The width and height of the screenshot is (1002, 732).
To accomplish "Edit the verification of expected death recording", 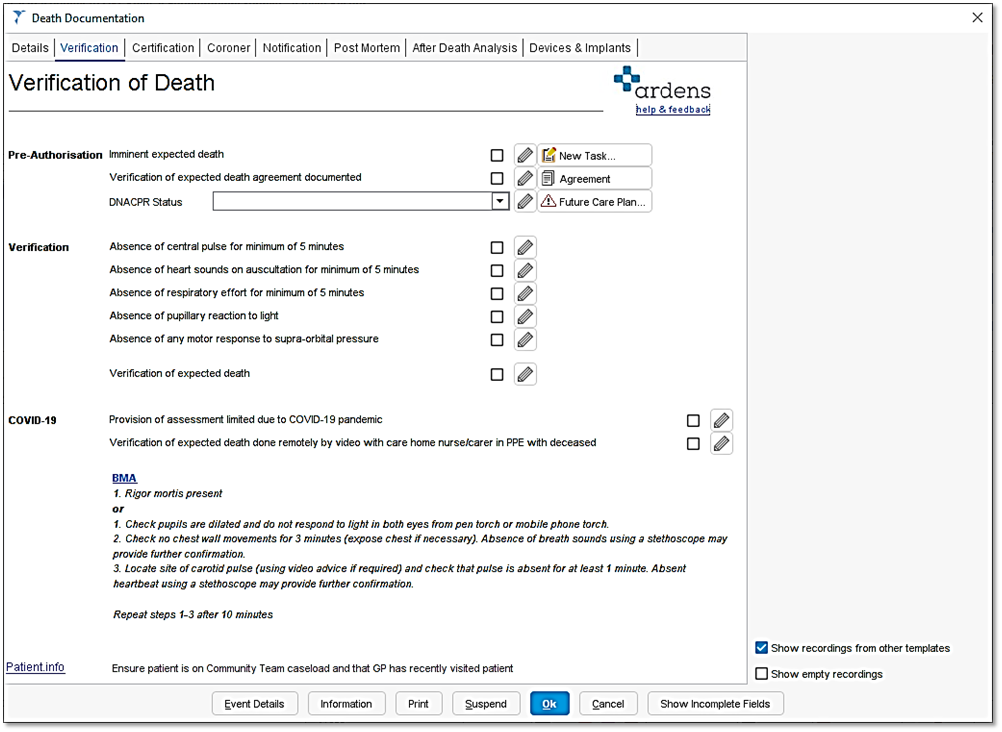I will click(525, 374).
